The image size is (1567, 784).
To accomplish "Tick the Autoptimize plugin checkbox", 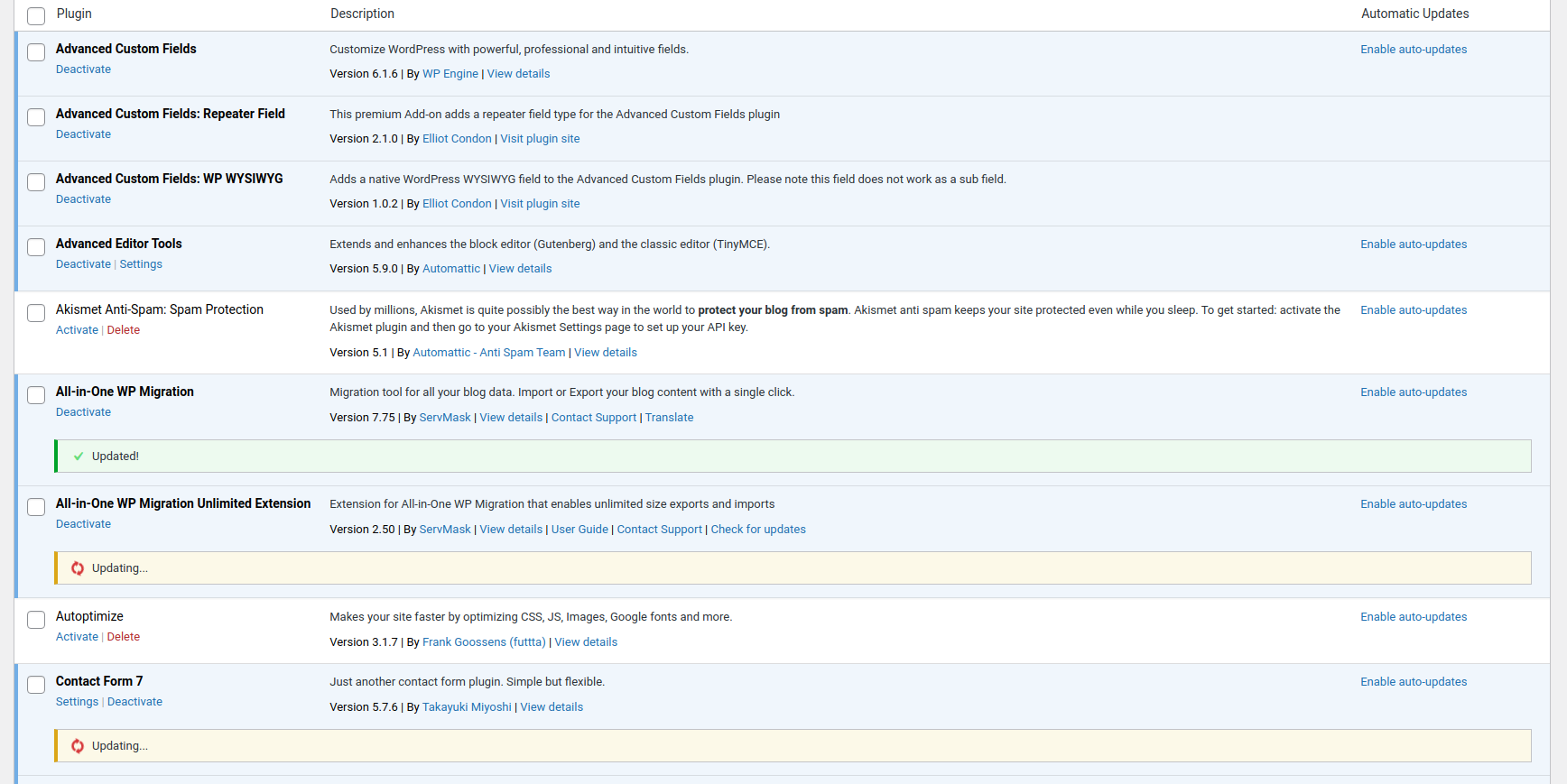I will 36,620.
